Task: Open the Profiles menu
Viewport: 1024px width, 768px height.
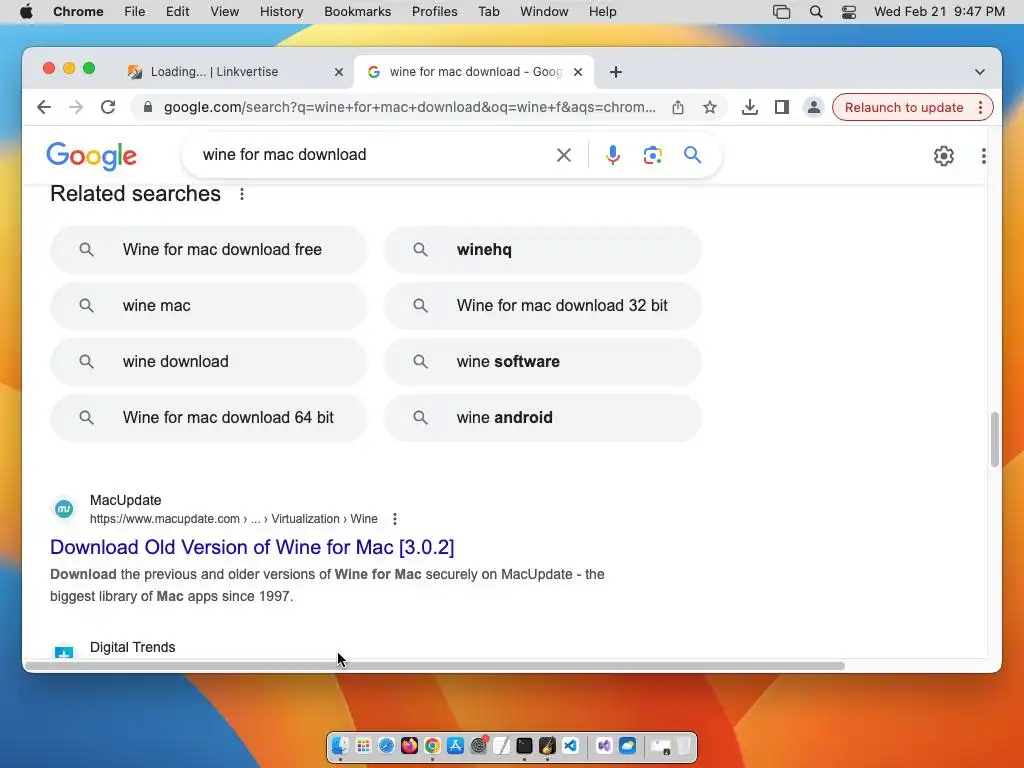Action: pos(434,12)
